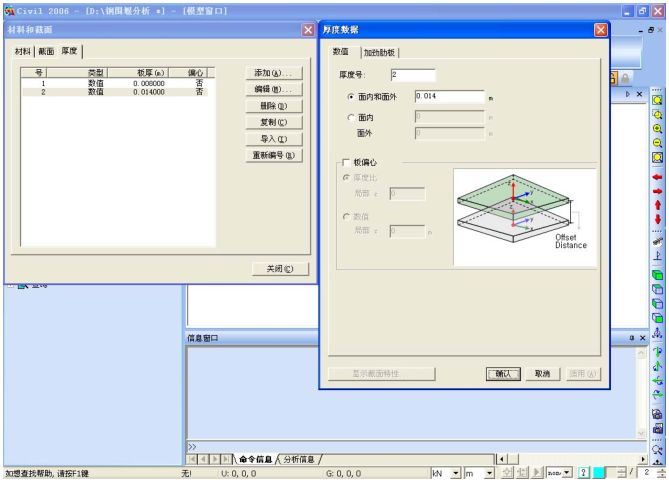Cancel thickness dialog with 取消
This screenshot has height=484, width=669.
click(542, 374)
